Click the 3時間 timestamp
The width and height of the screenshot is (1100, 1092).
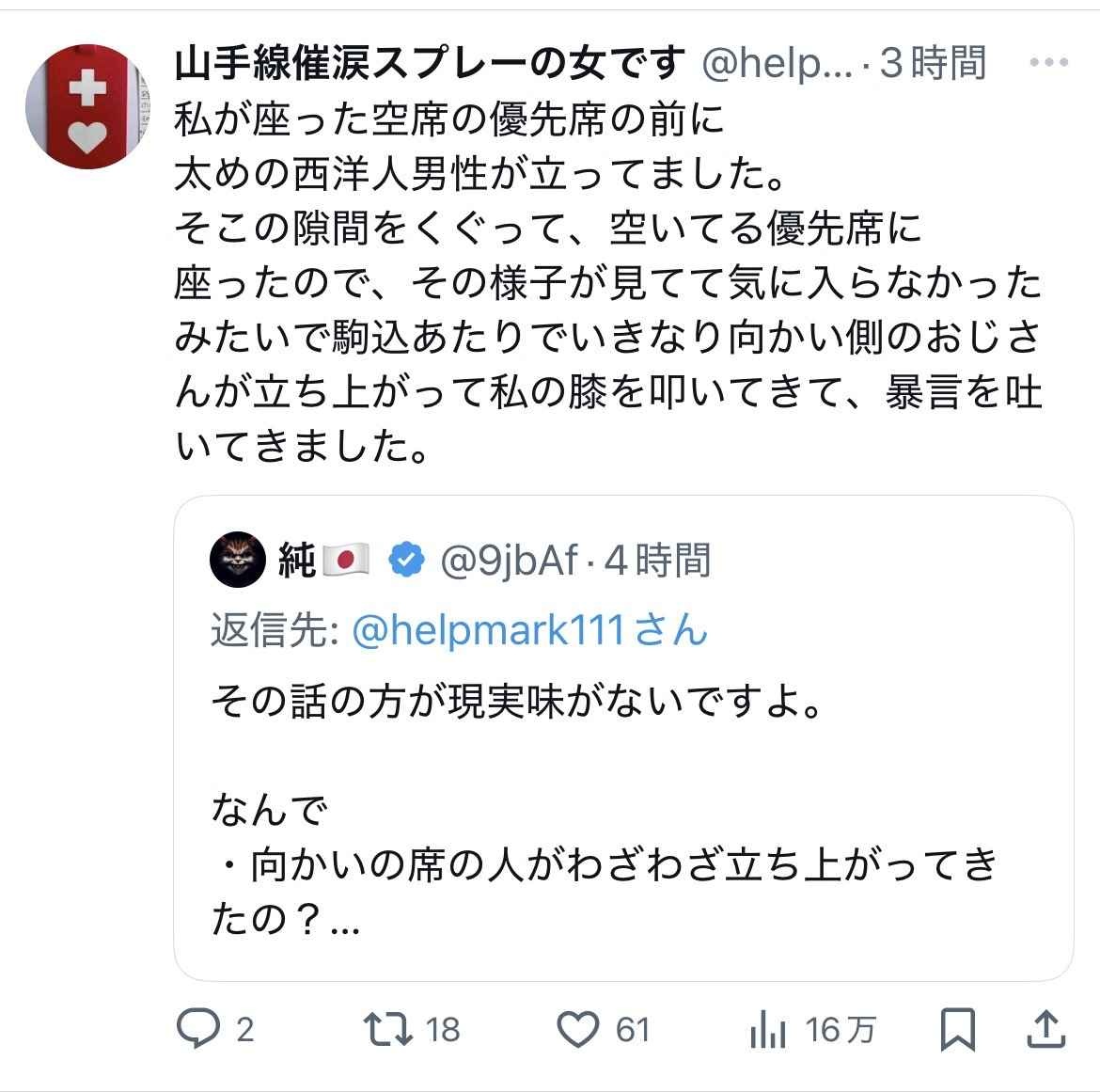(934, 63)
